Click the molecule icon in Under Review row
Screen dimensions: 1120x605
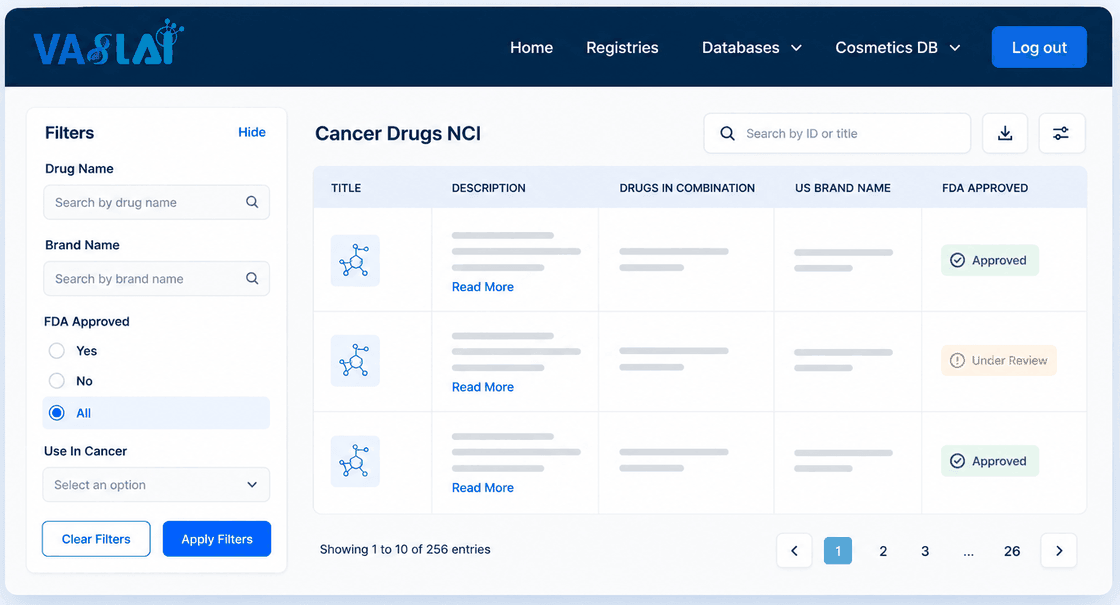(x=355, y=361)
